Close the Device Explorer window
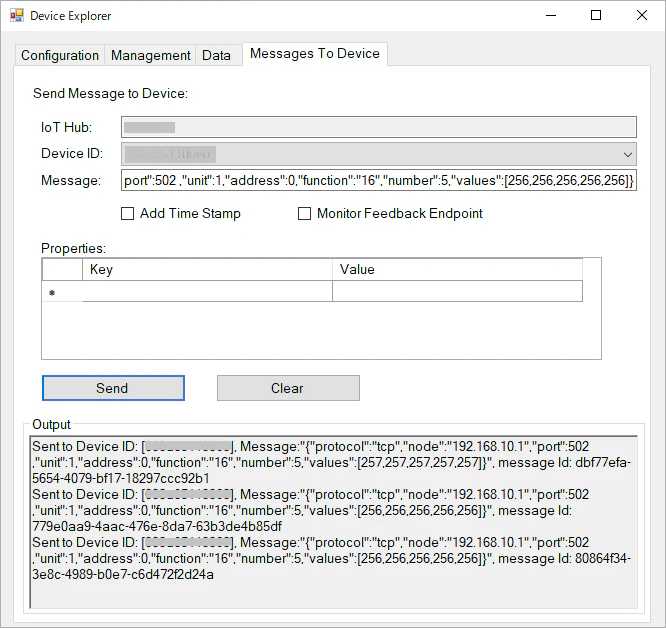The image size is (666, 628). pyautogui.click(x=642, y=16)
